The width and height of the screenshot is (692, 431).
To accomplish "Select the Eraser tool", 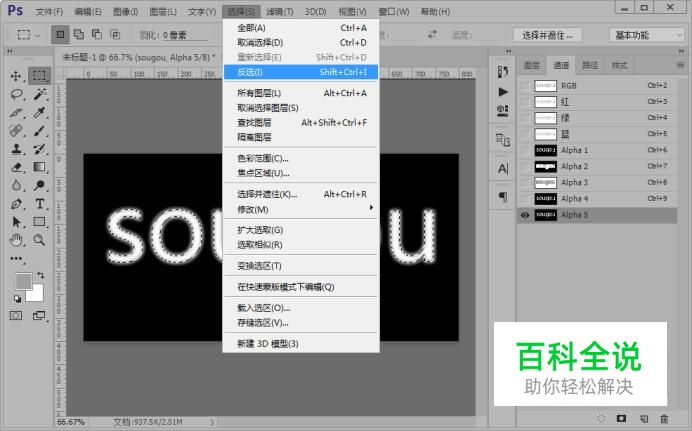I will point(16,167).
